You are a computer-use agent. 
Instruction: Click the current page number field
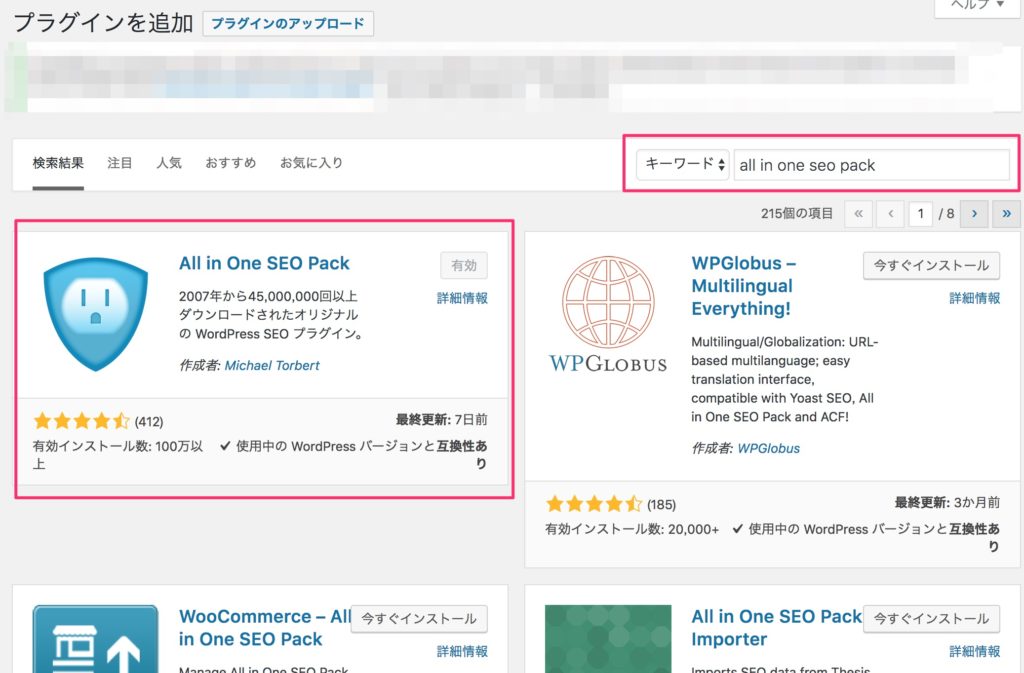tap(920, 213)
